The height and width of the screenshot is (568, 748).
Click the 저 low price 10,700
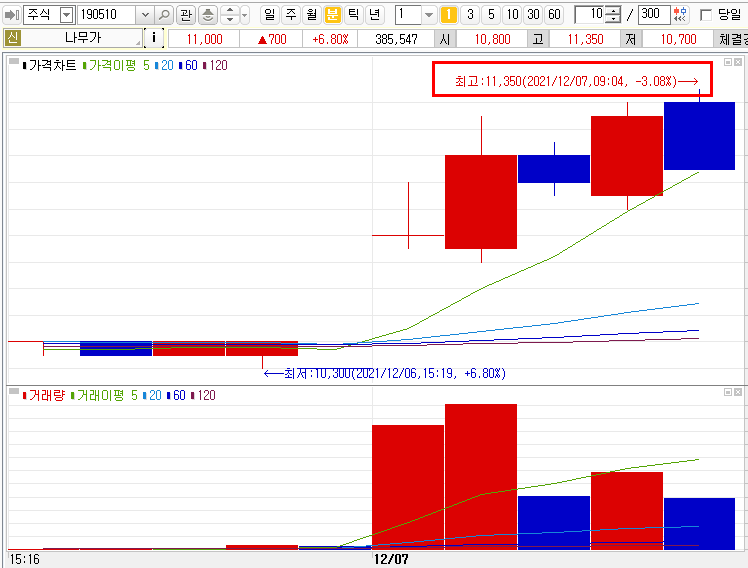pos(678,39)
